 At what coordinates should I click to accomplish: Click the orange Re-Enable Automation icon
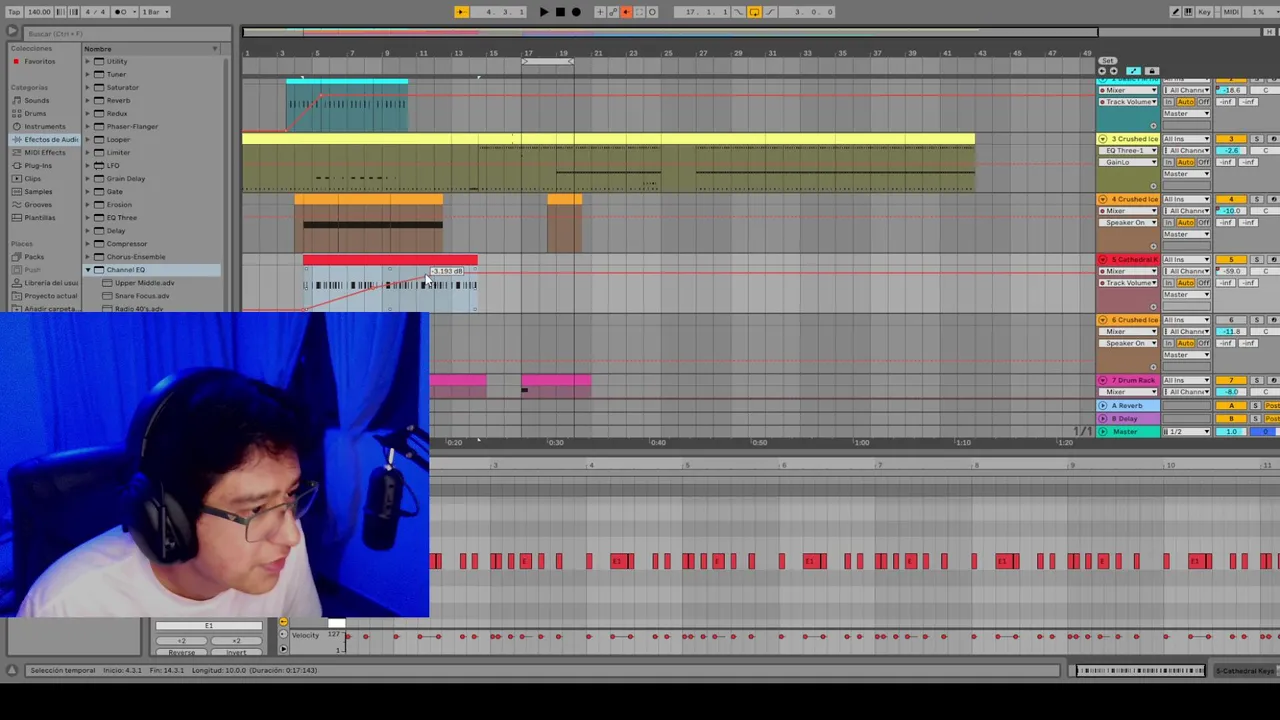point(627,12)
